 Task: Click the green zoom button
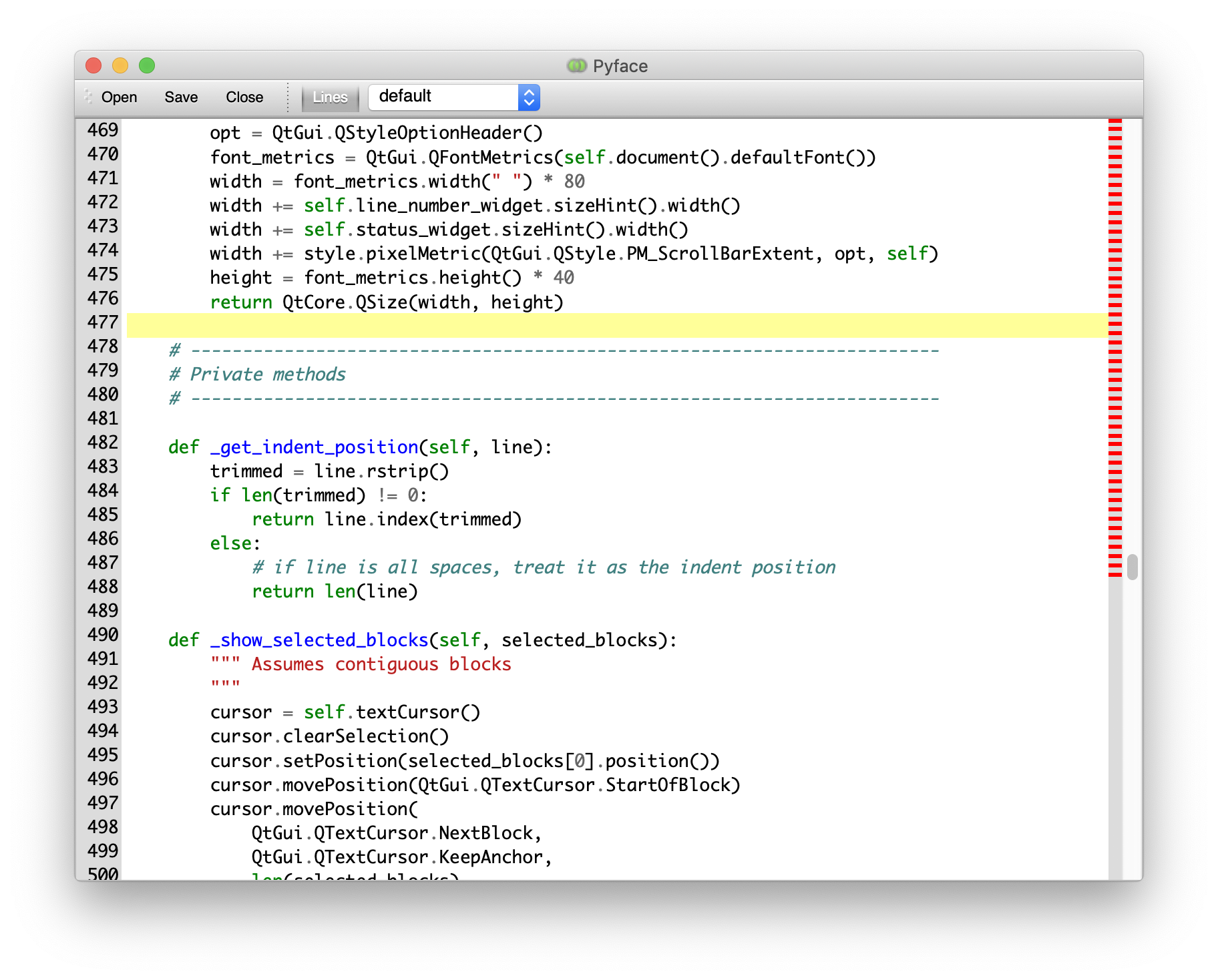tap(147, 65)
